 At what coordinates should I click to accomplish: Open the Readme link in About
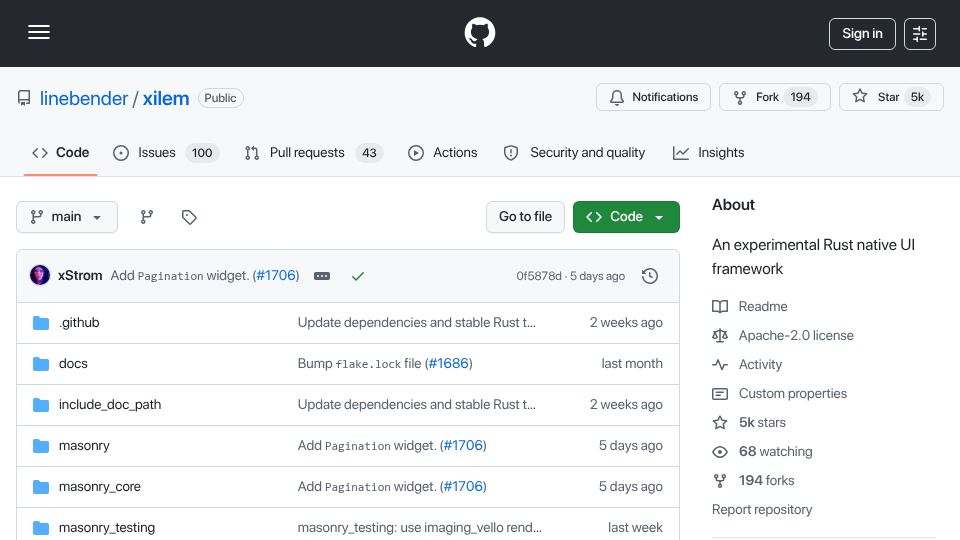click(763, 306)
